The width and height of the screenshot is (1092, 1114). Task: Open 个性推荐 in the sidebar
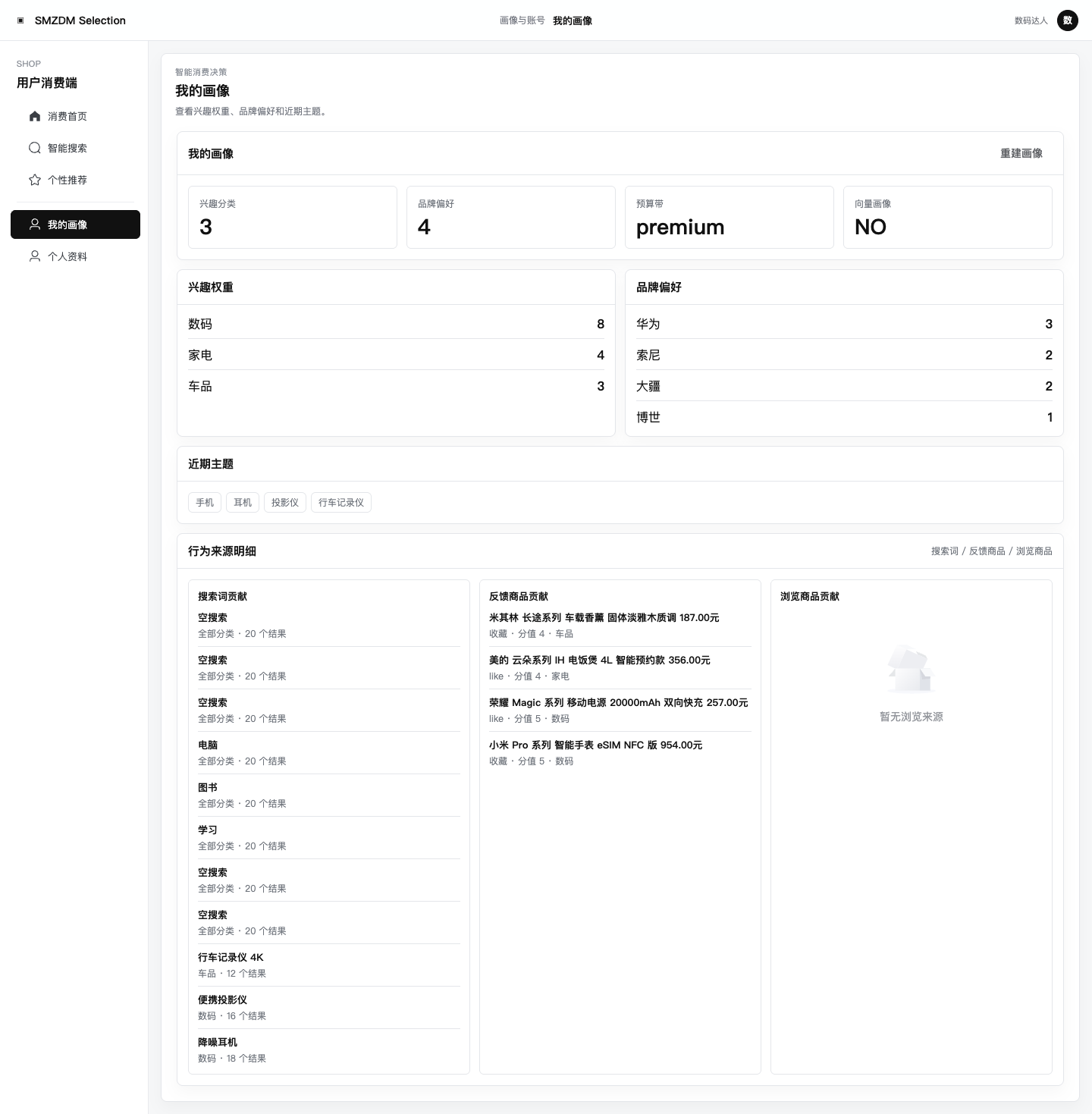click(x=75, y=180)
